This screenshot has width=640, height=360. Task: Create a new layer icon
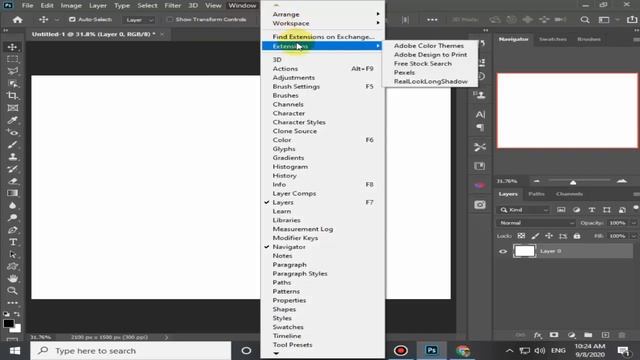click(x=605, y=335)
